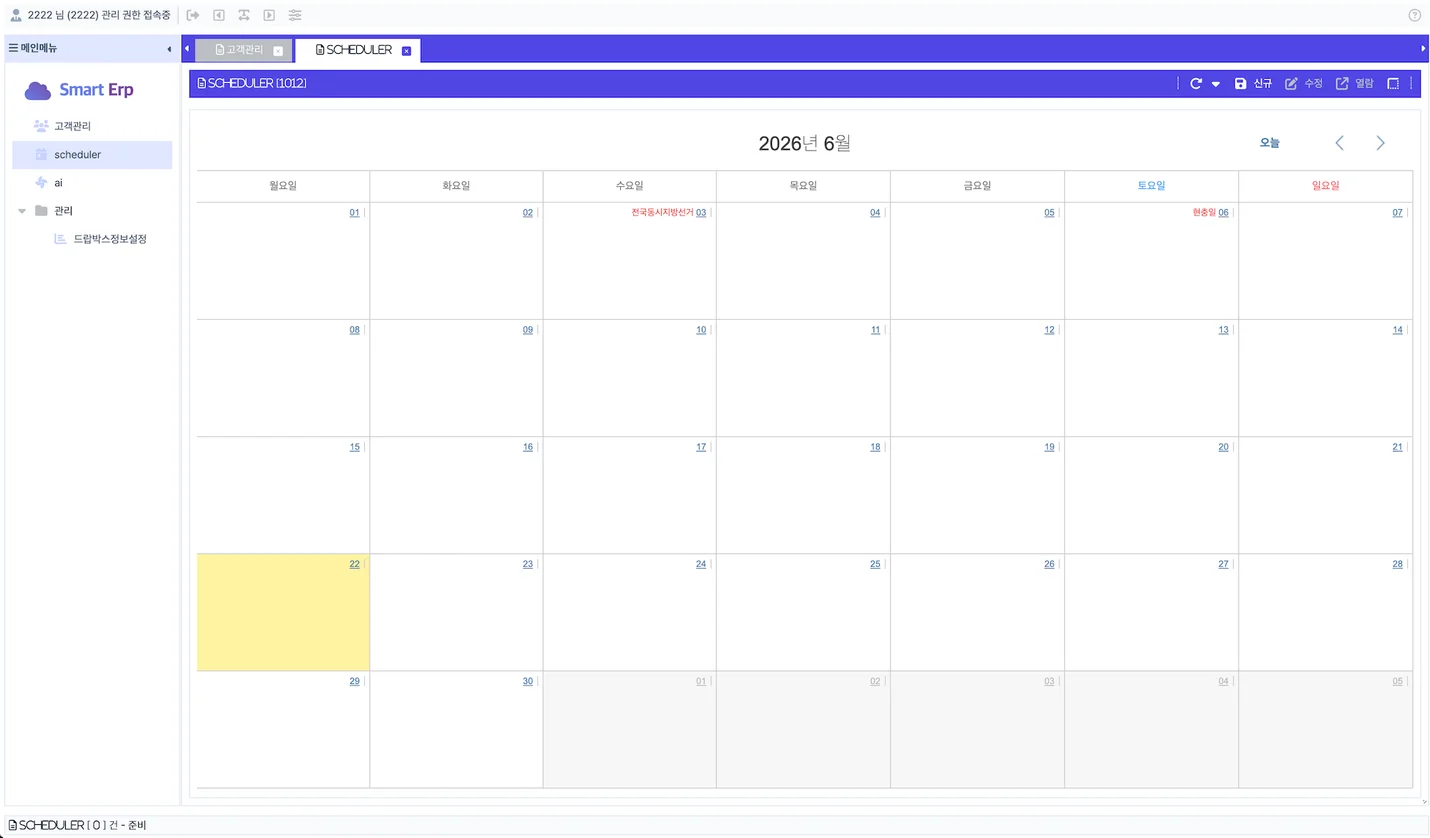The image size is (1430, 838).
Task: Open 열람 external view icon
Action: [x=1342, y=84]
